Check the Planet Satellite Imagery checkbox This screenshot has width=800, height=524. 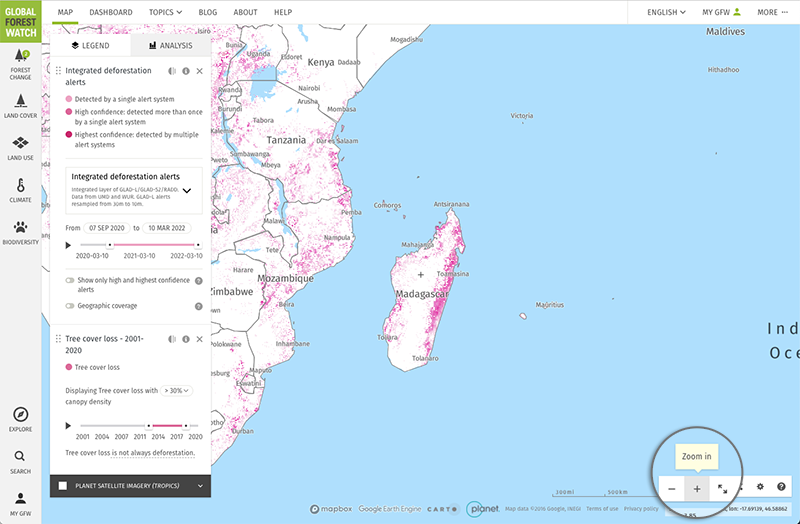pyautogui.click(x=63, y=486)
